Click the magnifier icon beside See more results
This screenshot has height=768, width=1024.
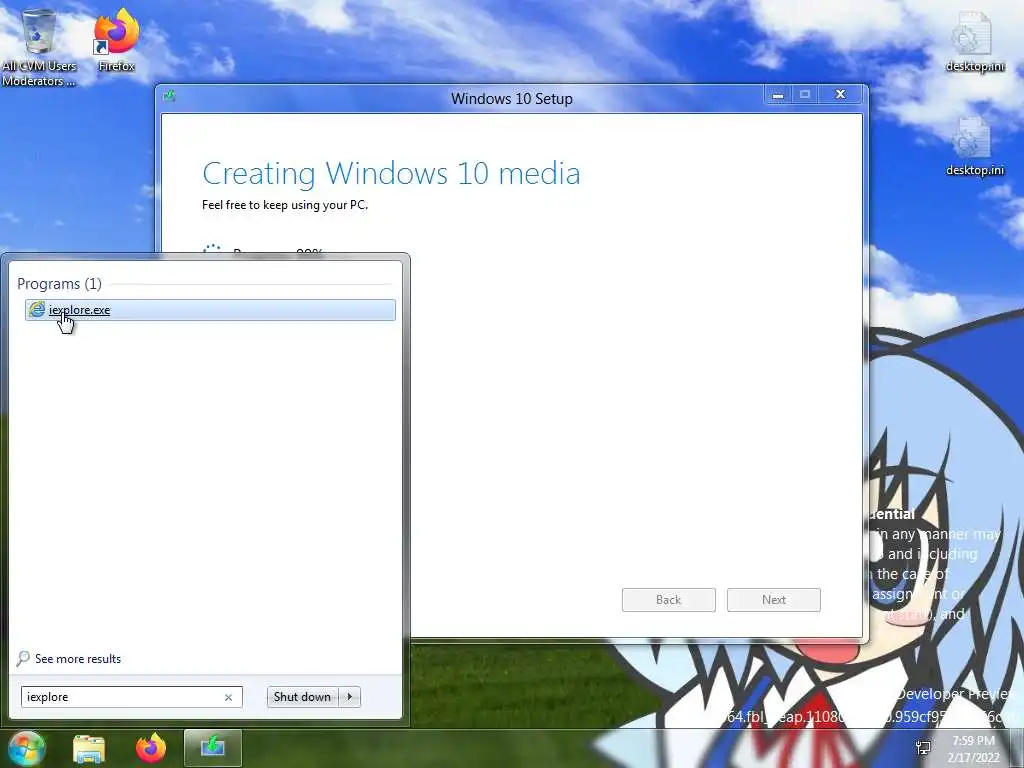23,658
